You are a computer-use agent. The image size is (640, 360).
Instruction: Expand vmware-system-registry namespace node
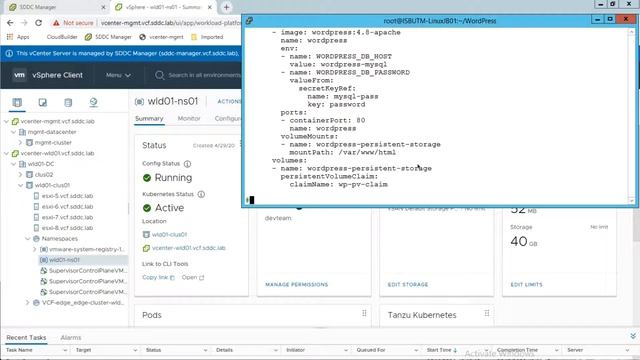click(35, 249)
